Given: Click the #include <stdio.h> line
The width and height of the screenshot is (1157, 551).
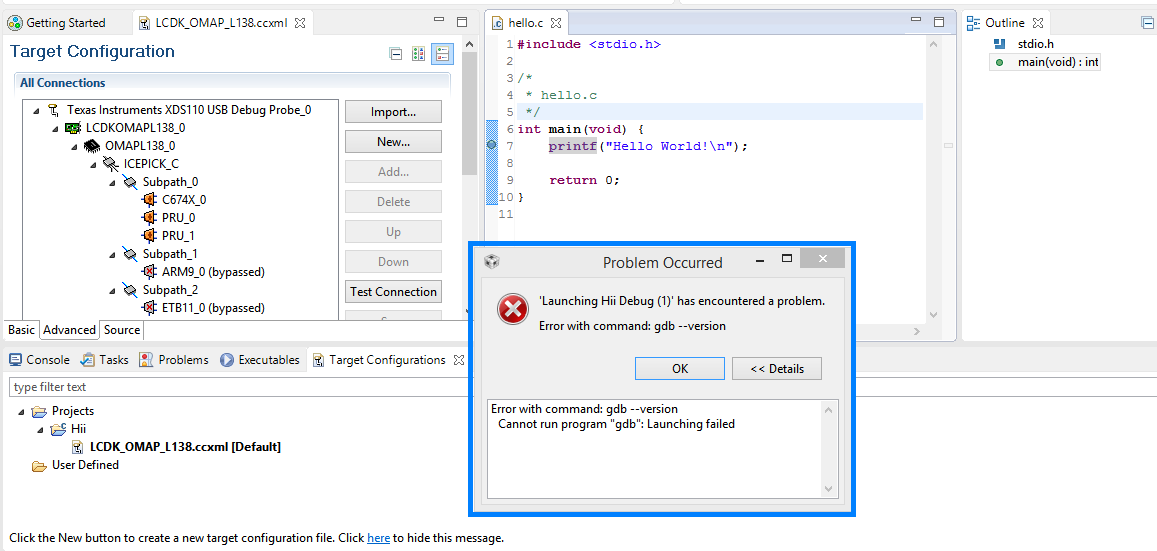Looking at the screenshot, I should point(589,44).
